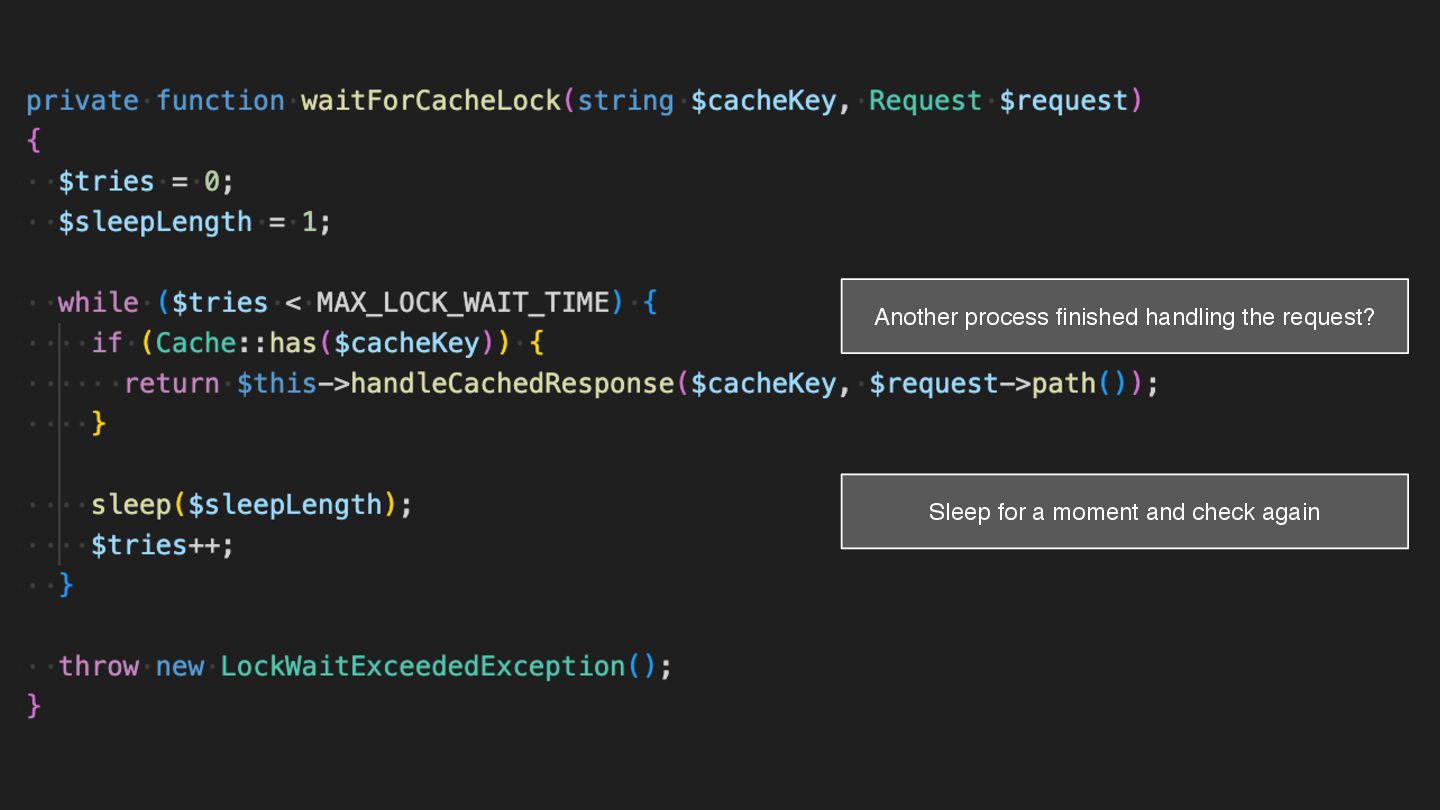Click the sleep function call
1440x810 pixels.
(131, 505)
